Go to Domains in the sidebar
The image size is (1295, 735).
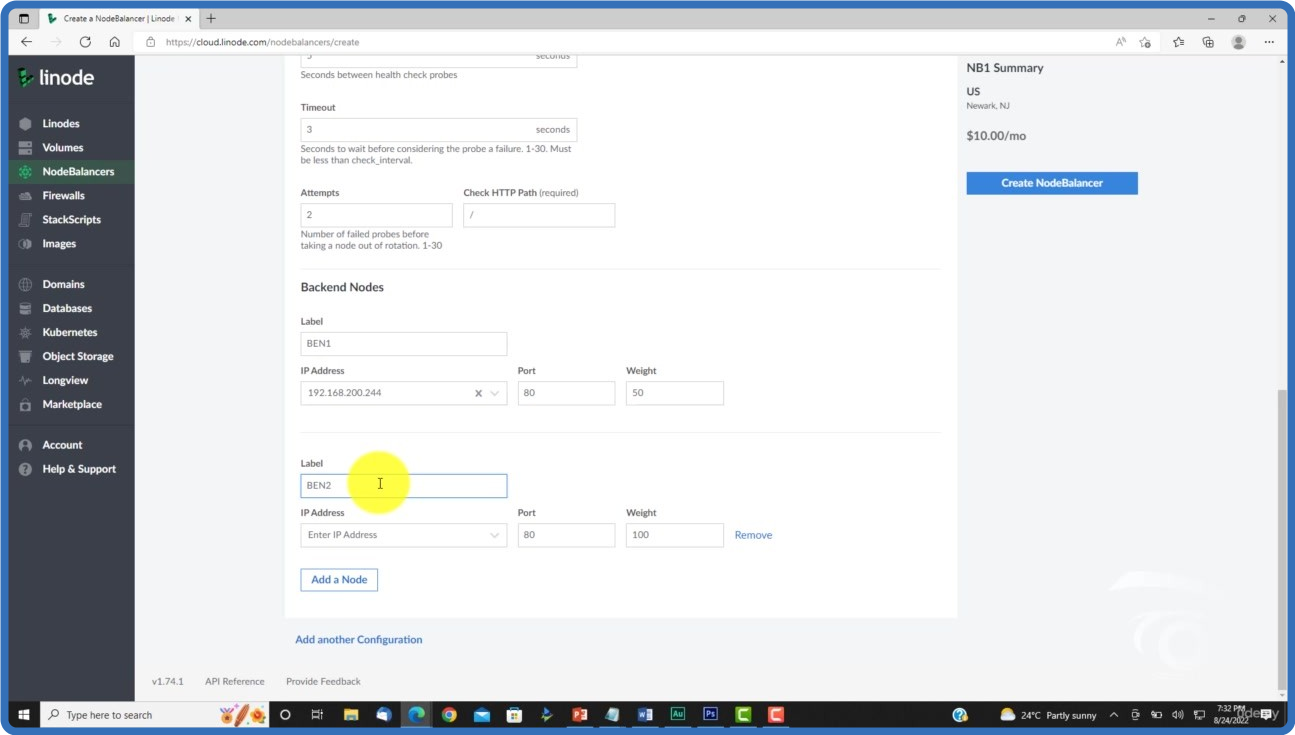[x=63, y=285]
